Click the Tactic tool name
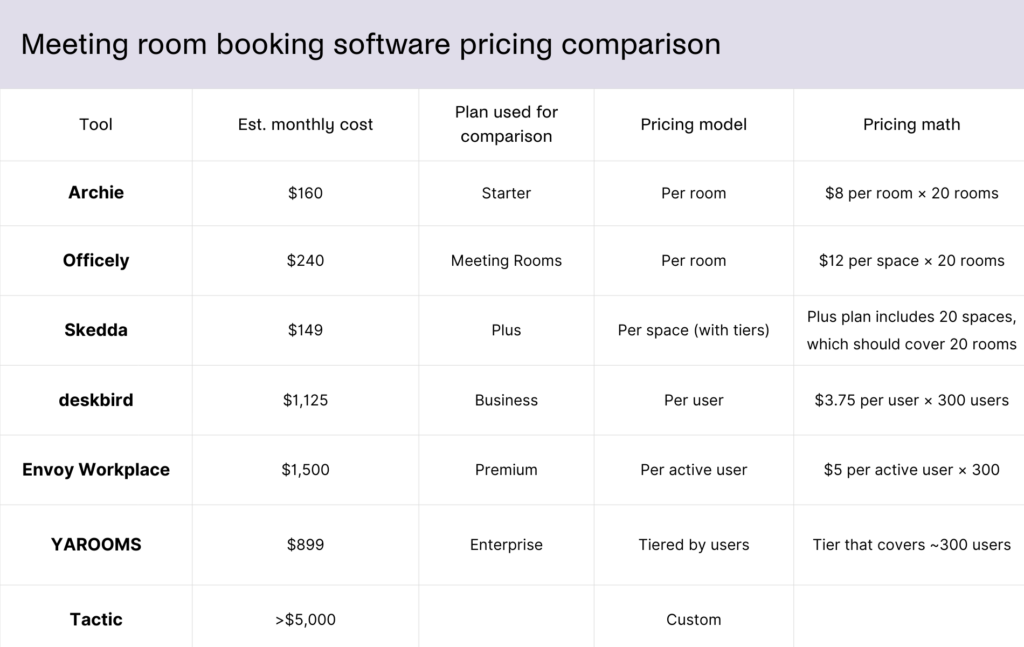This screenshot has height=647, width=1024. pyautogui.click(x=96, y=619)
